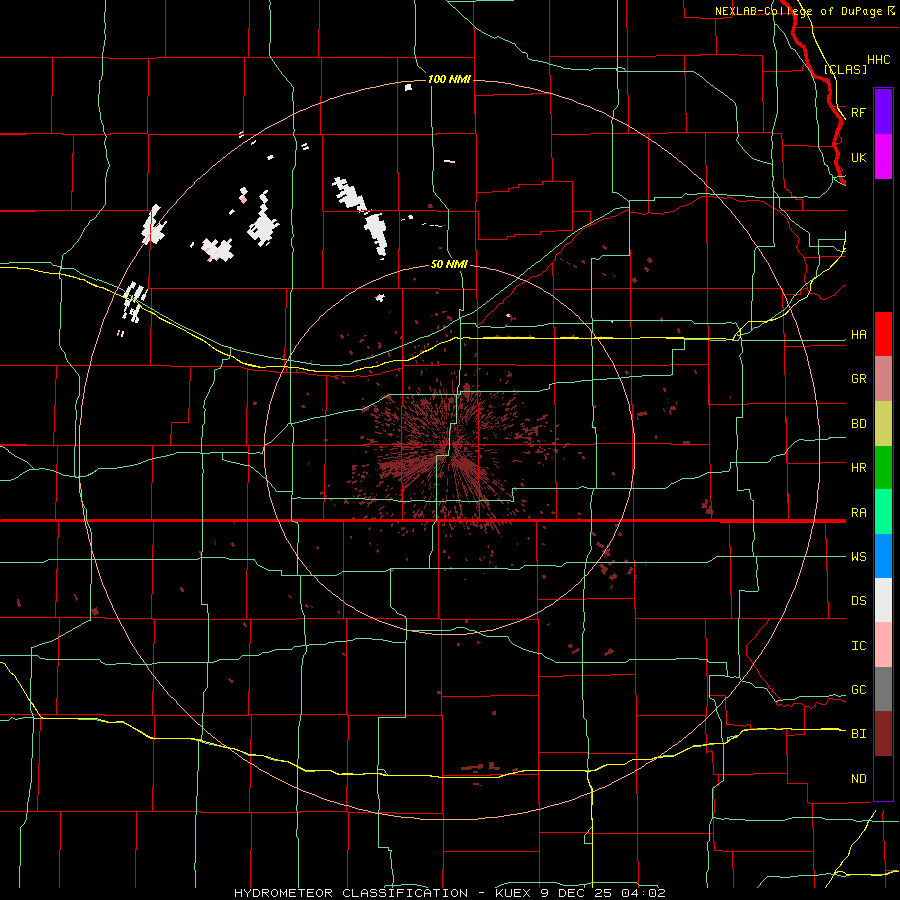Click the RA light-green legend swatch

[x=883, y=512]
